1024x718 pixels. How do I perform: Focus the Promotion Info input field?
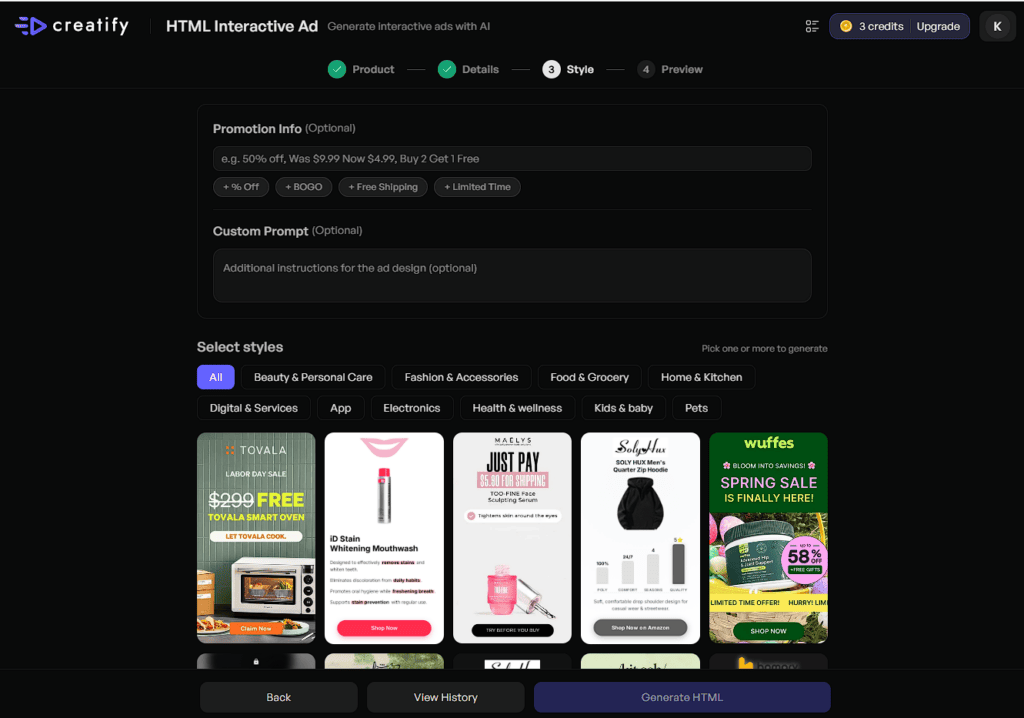pos(512,159)
